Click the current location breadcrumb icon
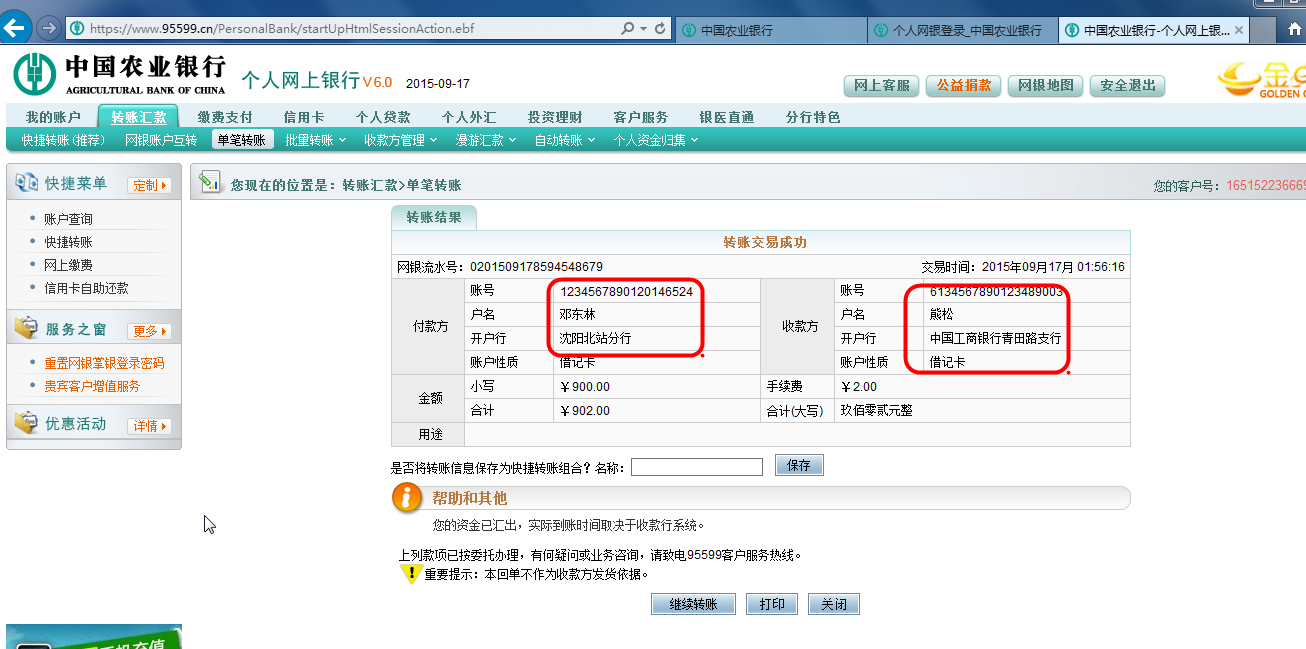This screenshot has height=649, width=1306. 209,182
